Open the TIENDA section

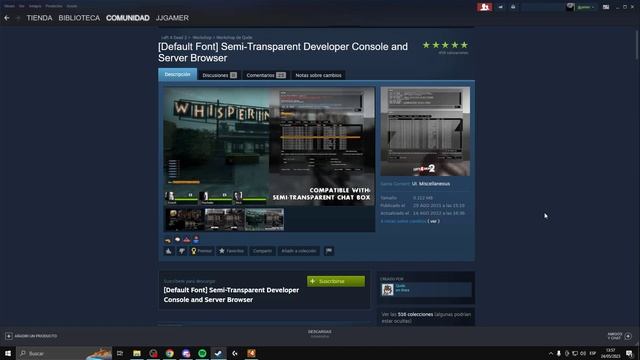[39, 18]
